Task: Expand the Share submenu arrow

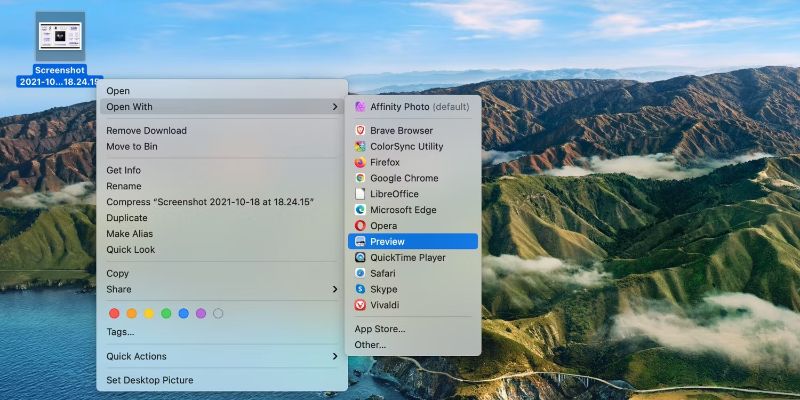Action: pyautogui.click(x=335, y=290)
